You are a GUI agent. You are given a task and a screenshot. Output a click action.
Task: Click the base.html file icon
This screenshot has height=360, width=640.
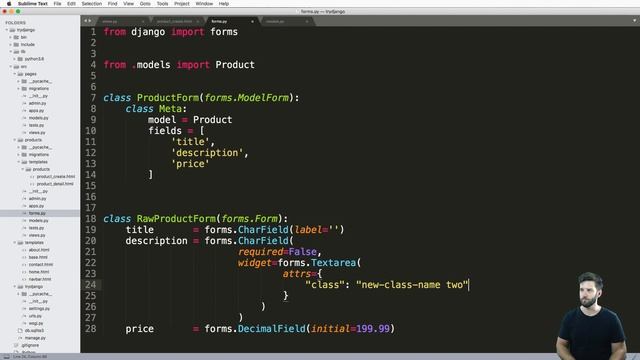pos(24,258)
